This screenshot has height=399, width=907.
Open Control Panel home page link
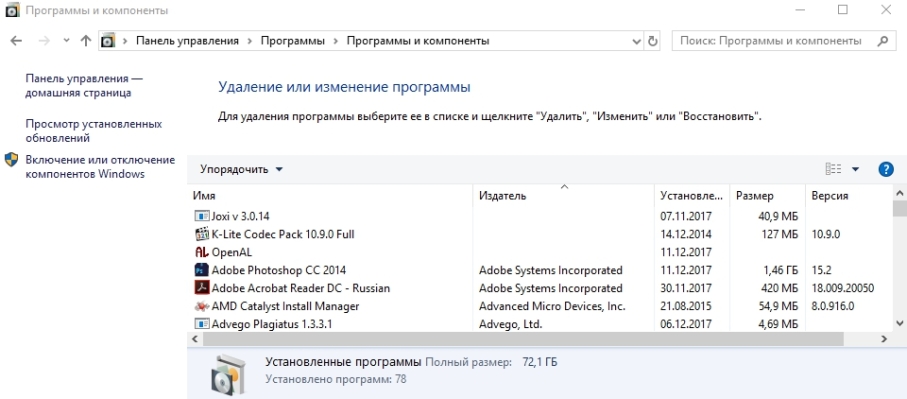(x=84, y=86)
